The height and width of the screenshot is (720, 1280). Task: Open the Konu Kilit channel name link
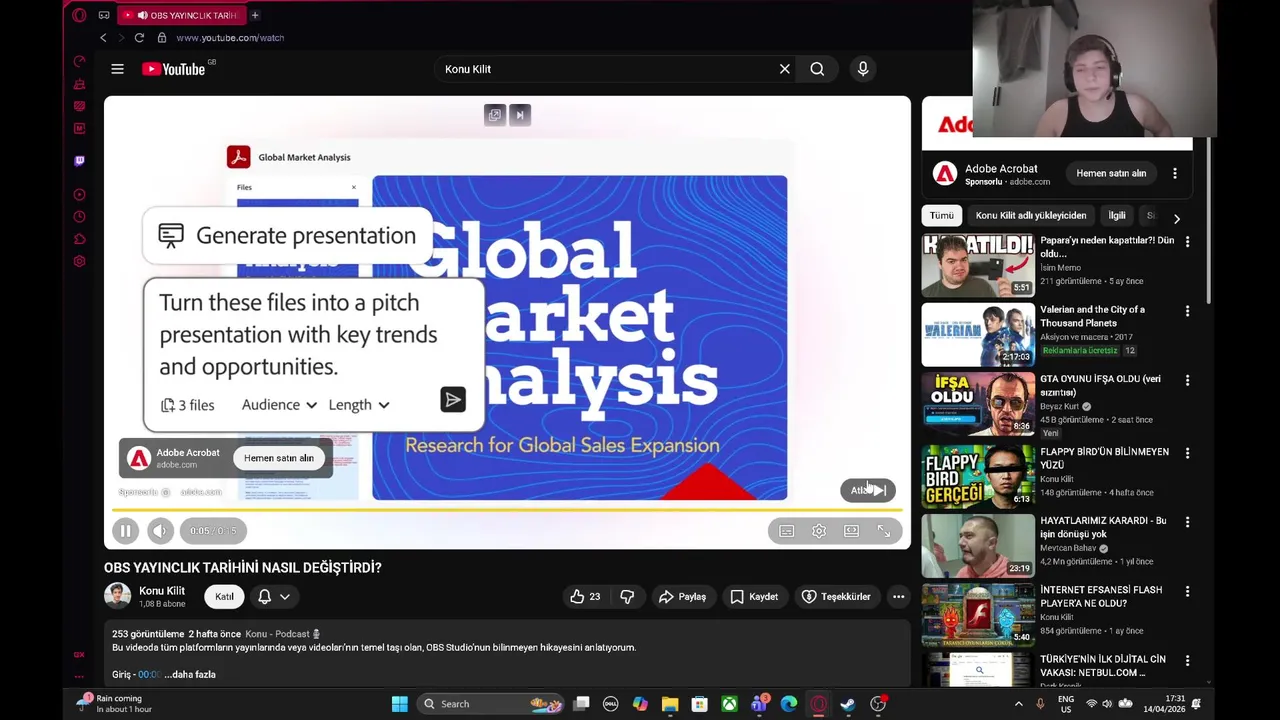[162, 591]
